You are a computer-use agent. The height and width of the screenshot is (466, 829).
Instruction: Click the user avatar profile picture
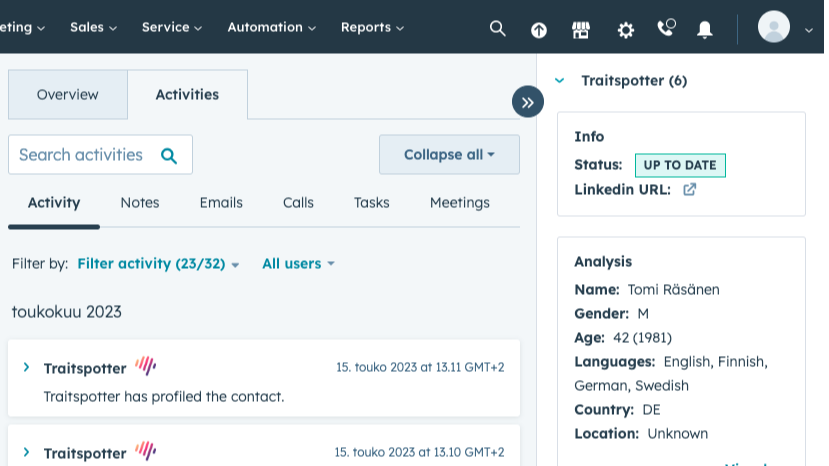[774, 27]
